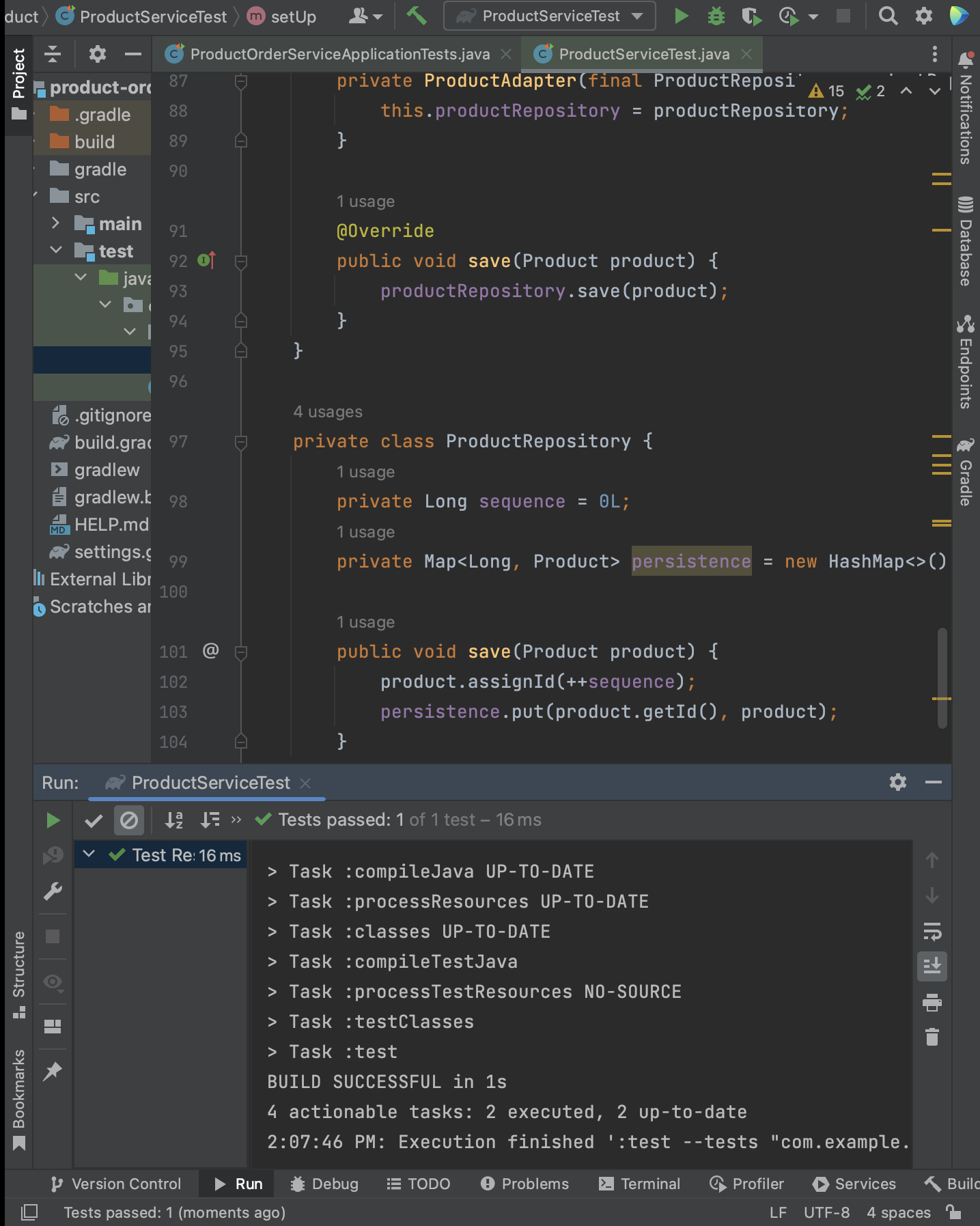Viewport: 980px width, 1226px height.
Task: Run ProductServiceTest with the green play button
Action: [681, 16]
